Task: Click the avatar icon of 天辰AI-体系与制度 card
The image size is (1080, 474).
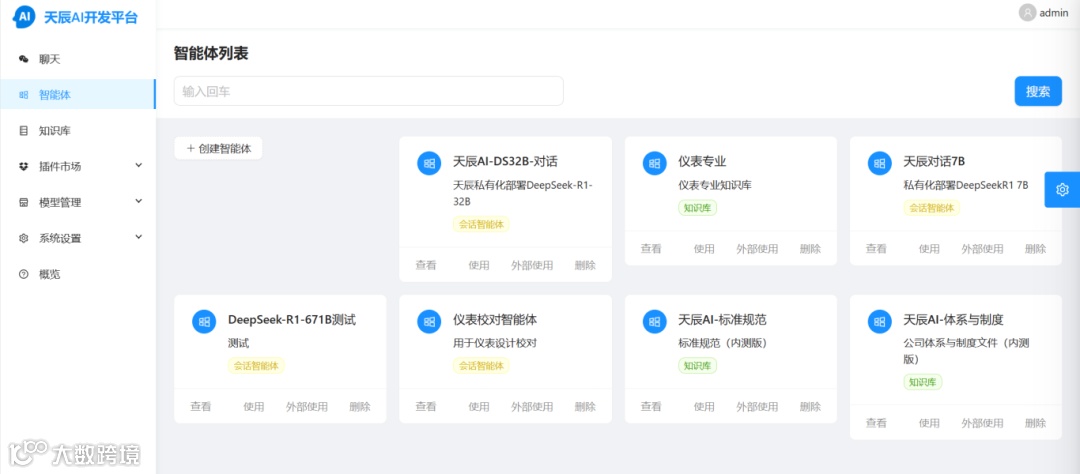Action: [x=880, y=321]
